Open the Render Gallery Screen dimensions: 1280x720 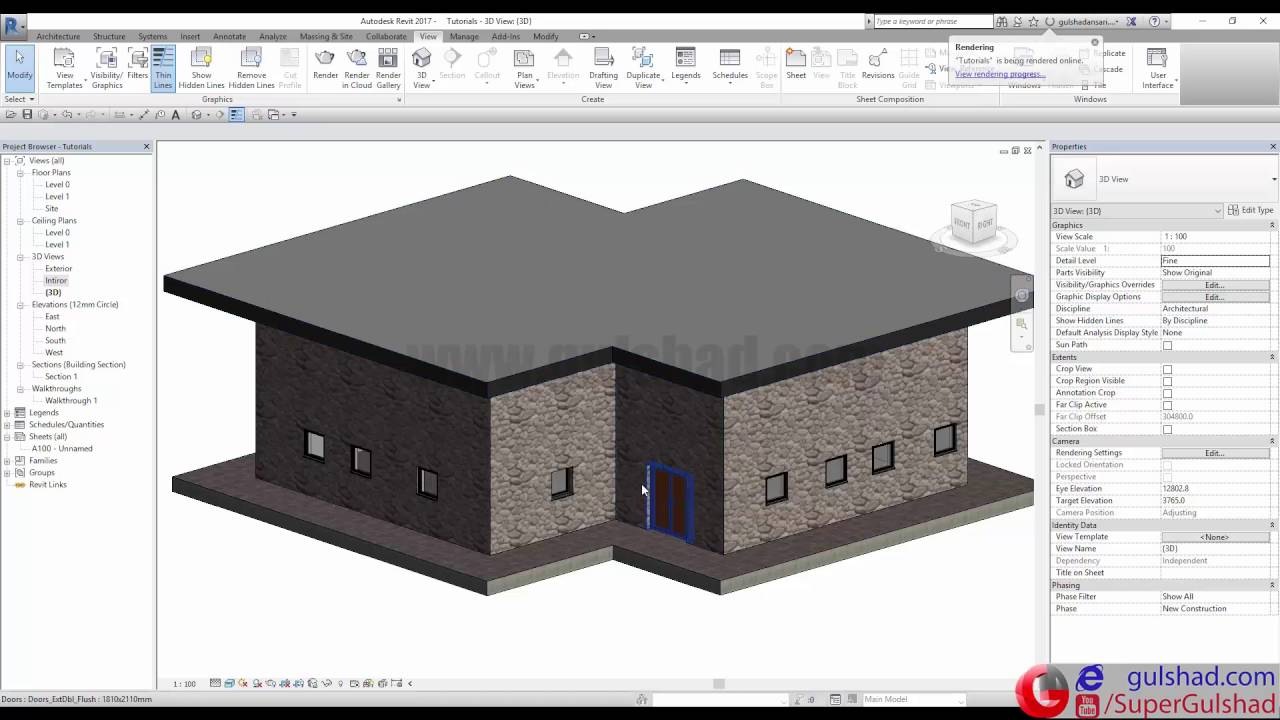(388, 68)
